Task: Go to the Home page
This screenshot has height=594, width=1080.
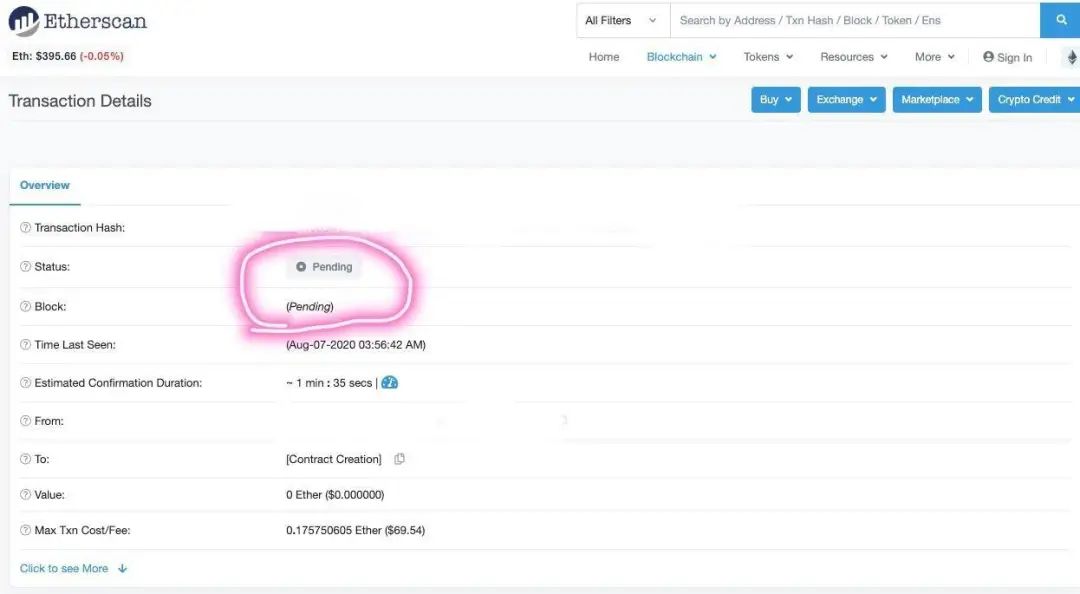Action: point(604,57)
